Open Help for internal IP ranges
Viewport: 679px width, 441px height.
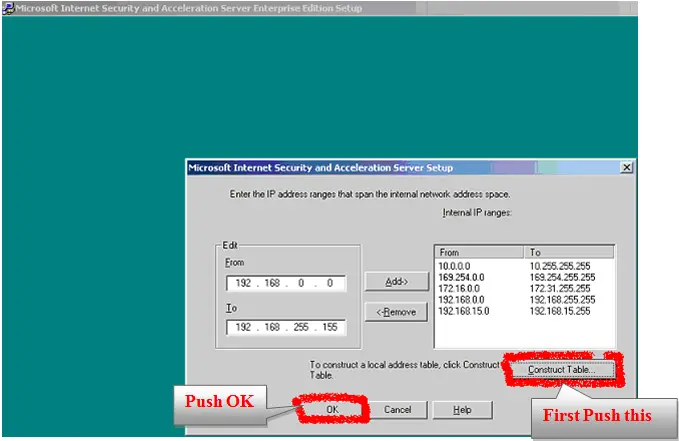[x=462, y=409]
